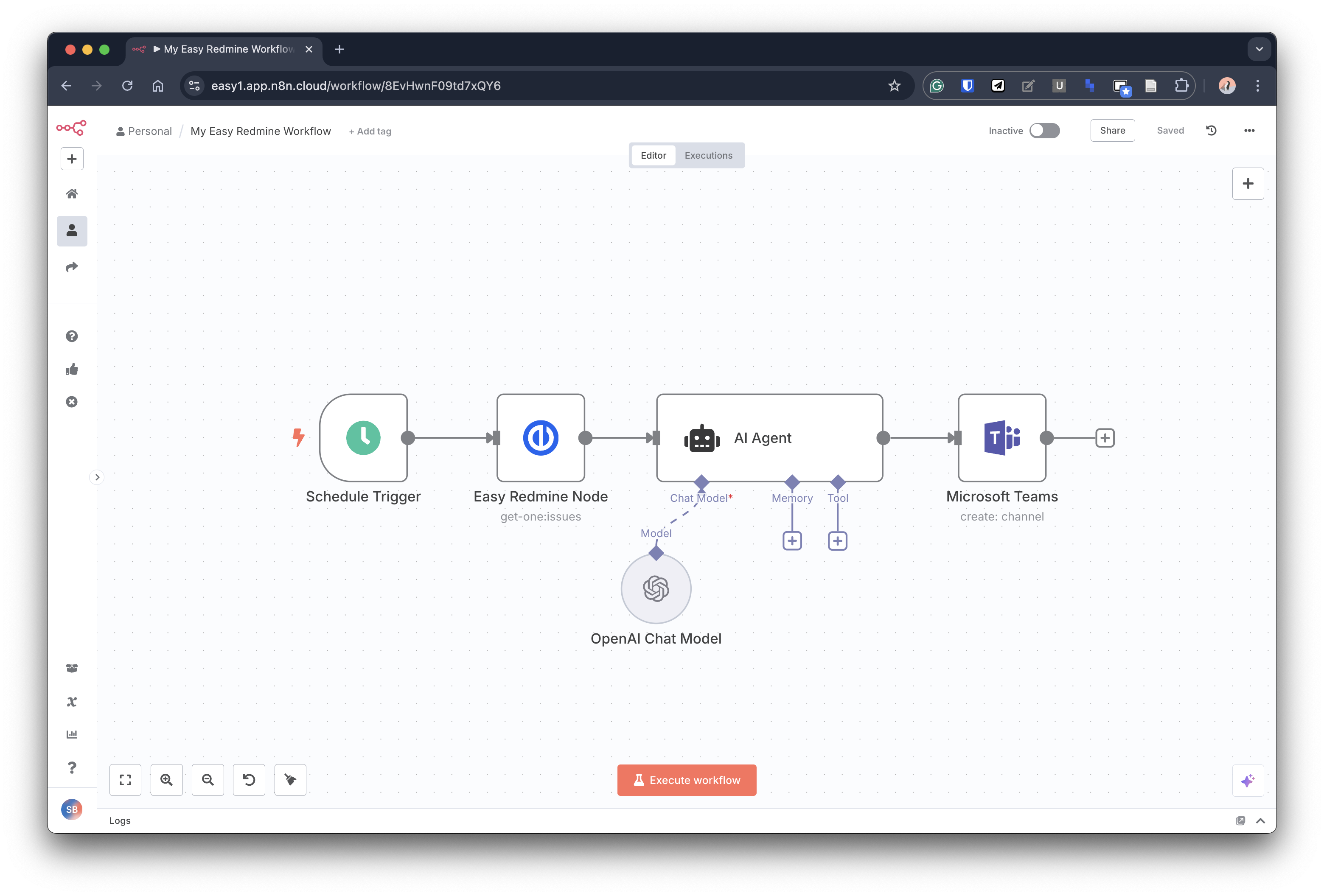
Task: Open the Easy Redmine node
Action: point(541,437)
